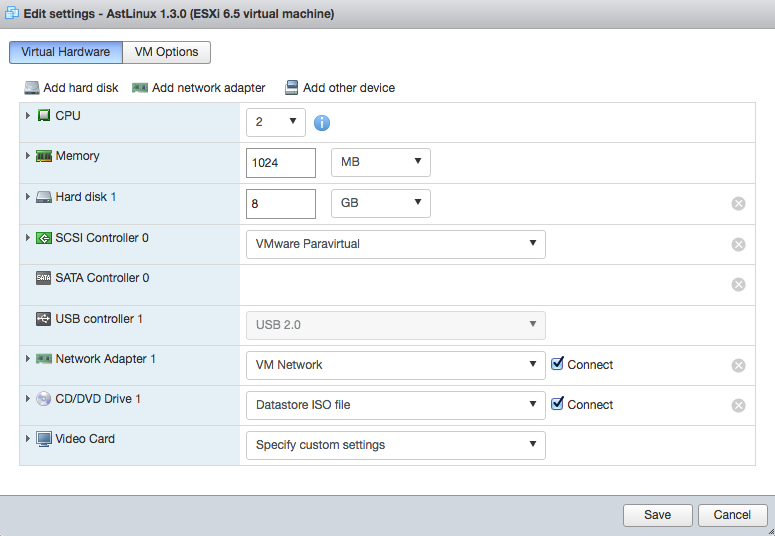Open the USB 2.0 dropdown

tap(396, 325)
